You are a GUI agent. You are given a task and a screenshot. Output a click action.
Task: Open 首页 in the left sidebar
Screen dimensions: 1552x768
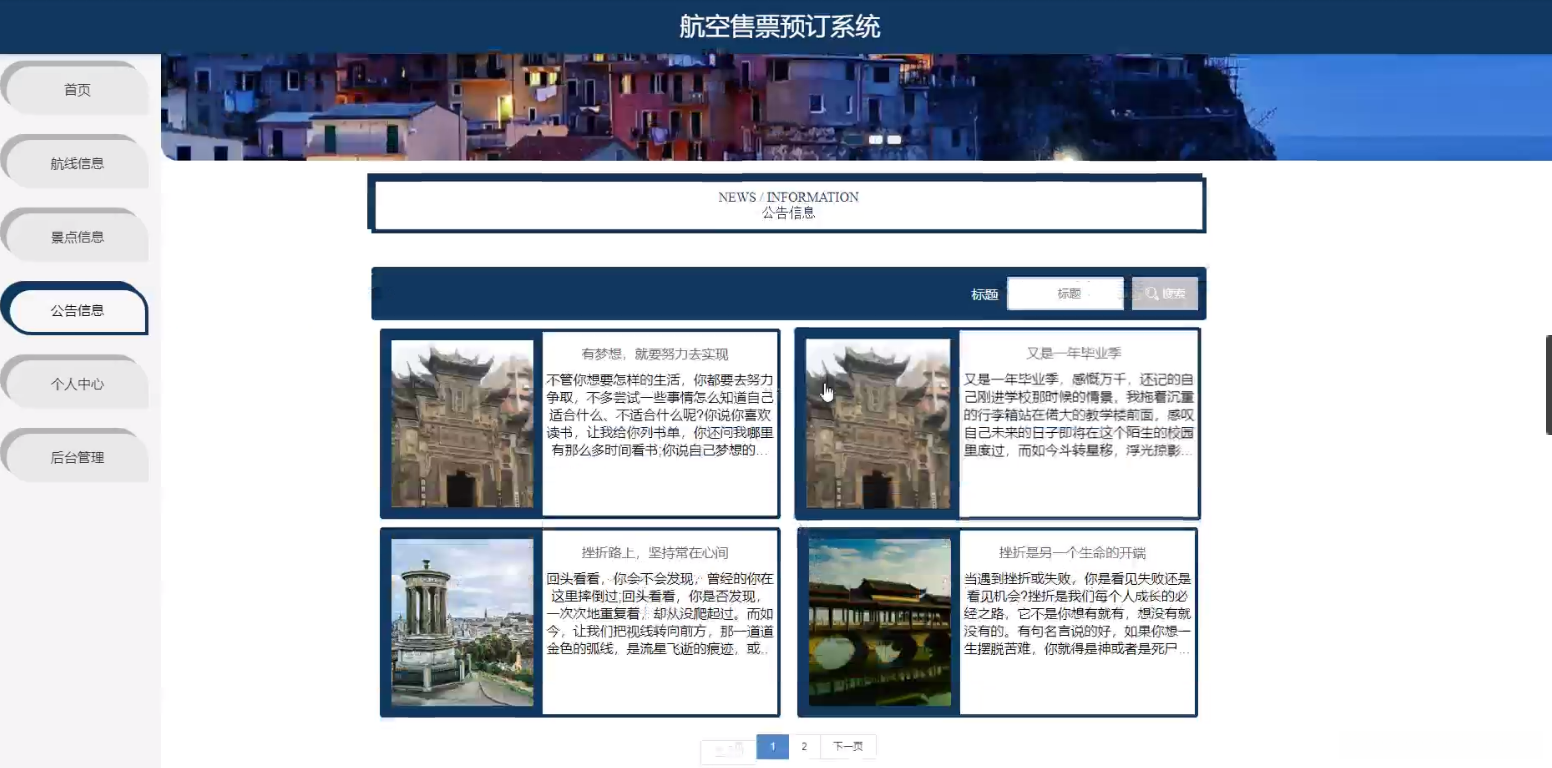[77, 90]
